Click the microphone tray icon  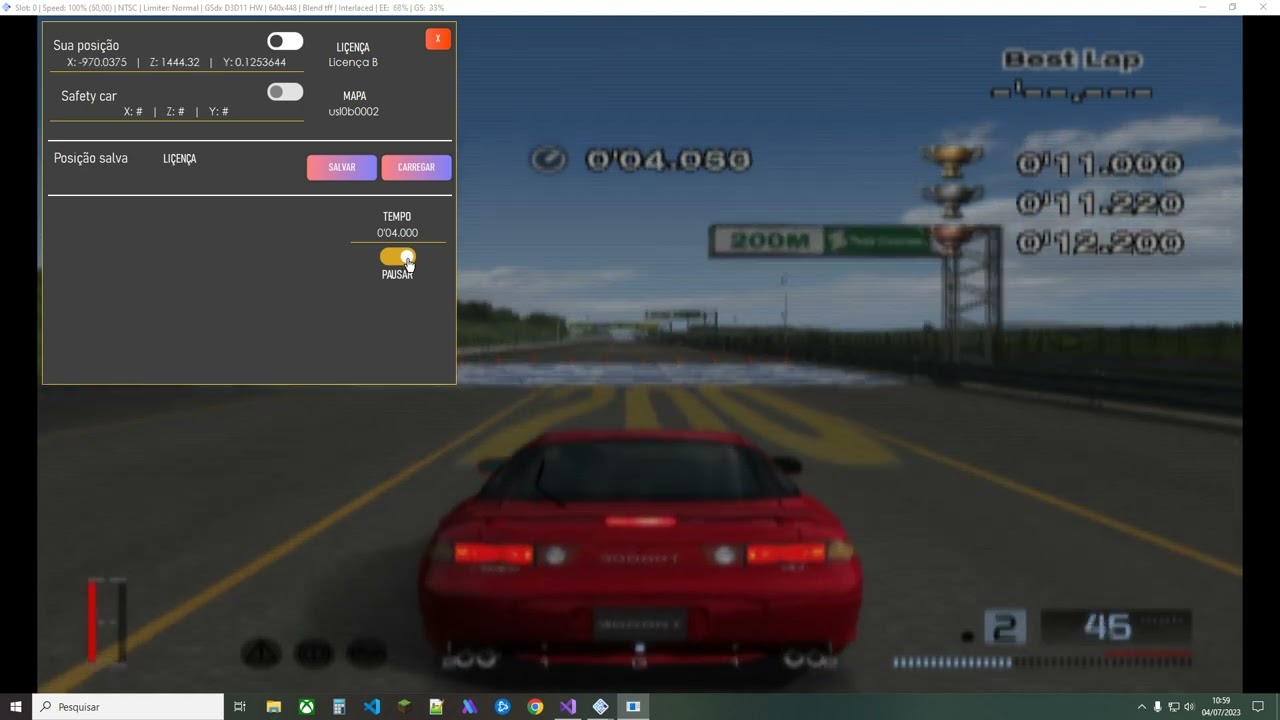[1158, 707]
